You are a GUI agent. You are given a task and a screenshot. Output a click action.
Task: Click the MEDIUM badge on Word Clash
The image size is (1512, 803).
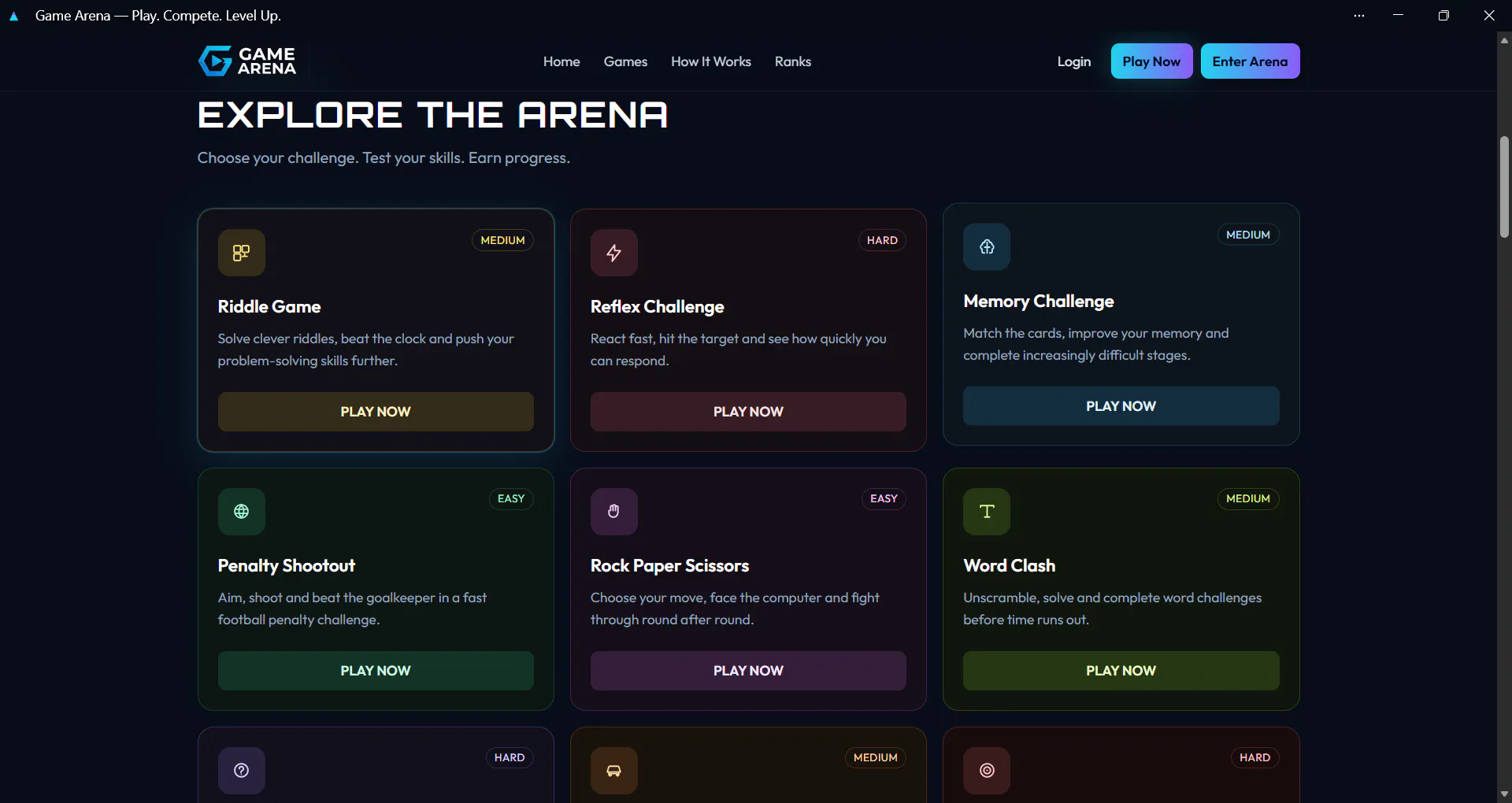point(1248,498)
